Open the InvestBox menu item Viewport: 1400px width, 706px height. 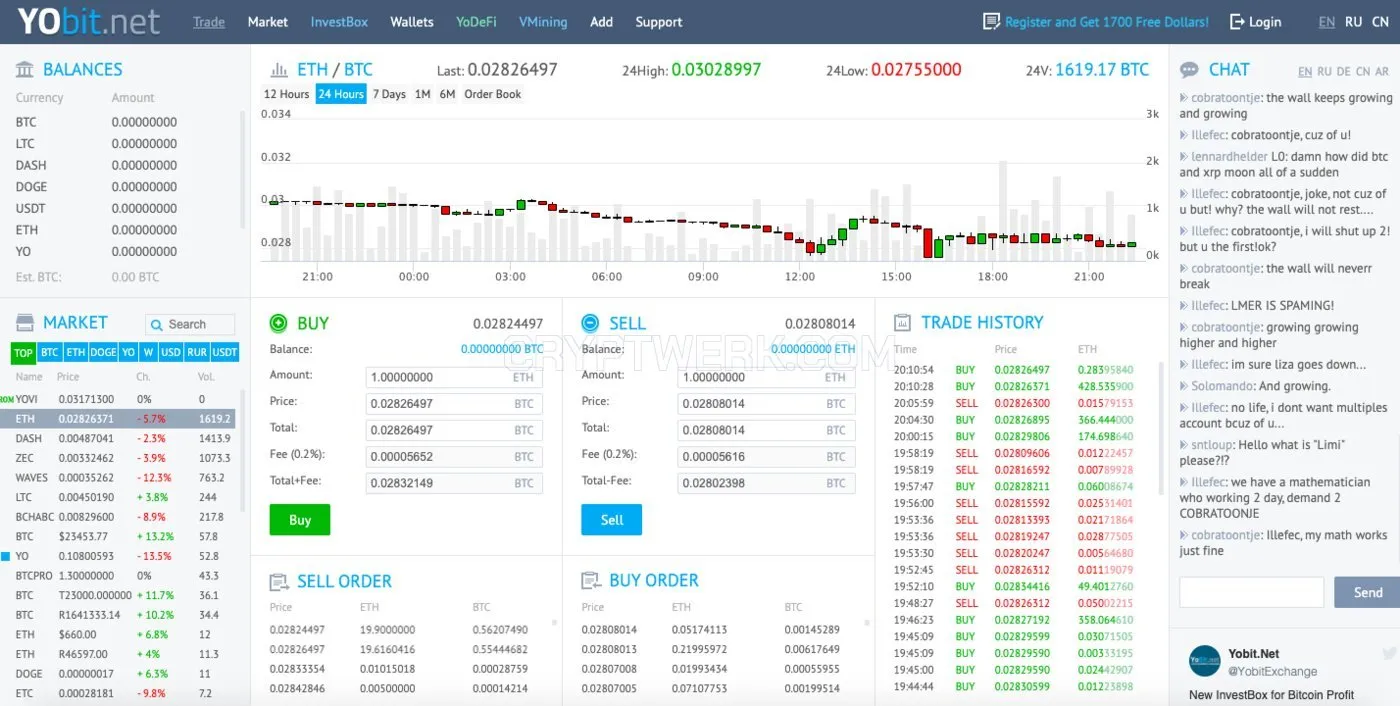tap(339, 21)
